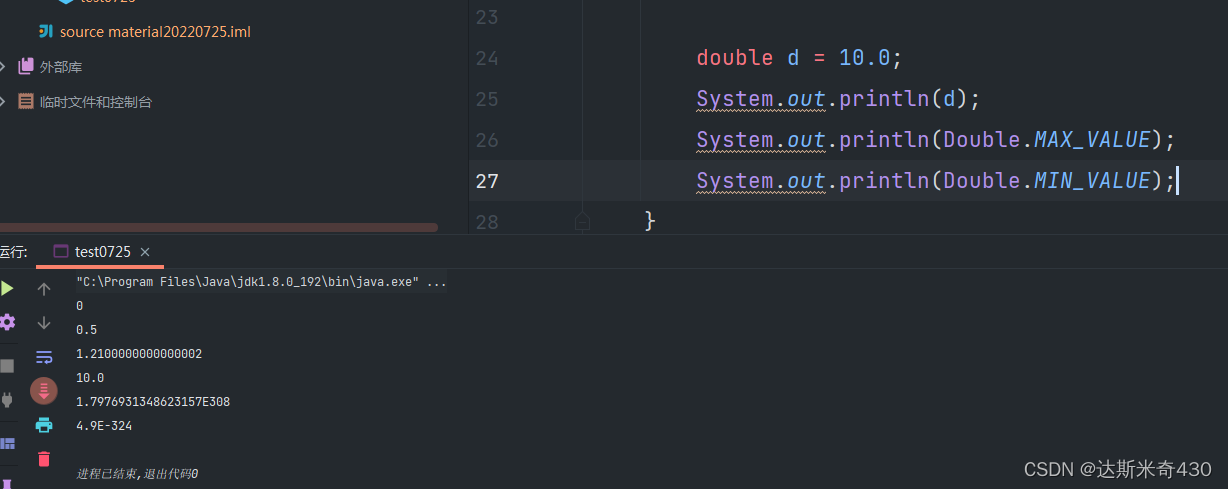Click the console output 1.7976931348623157E308

pyautogui.click(x=153, y=402)
